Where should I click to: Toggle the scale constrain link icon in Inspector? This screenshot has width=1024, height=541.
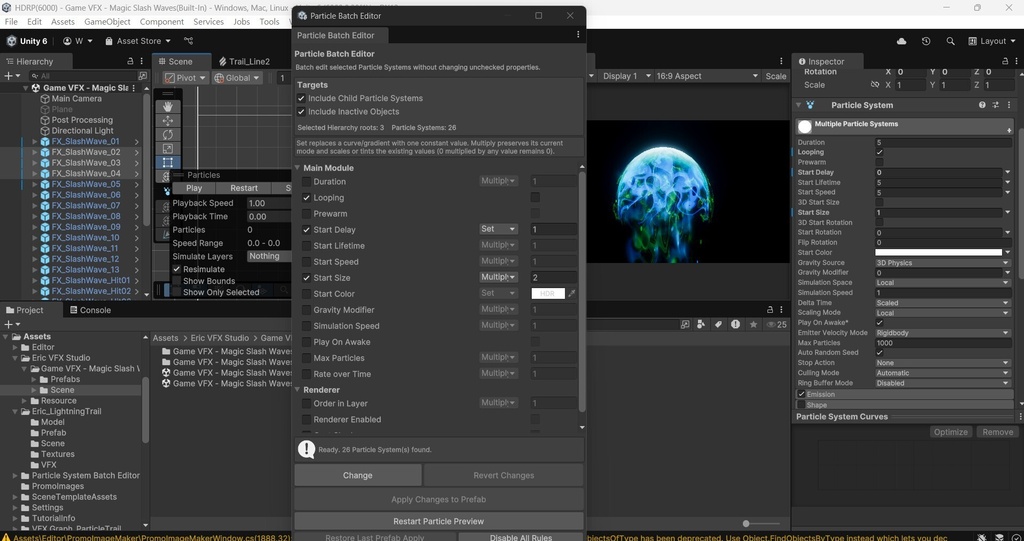[875, 85]
